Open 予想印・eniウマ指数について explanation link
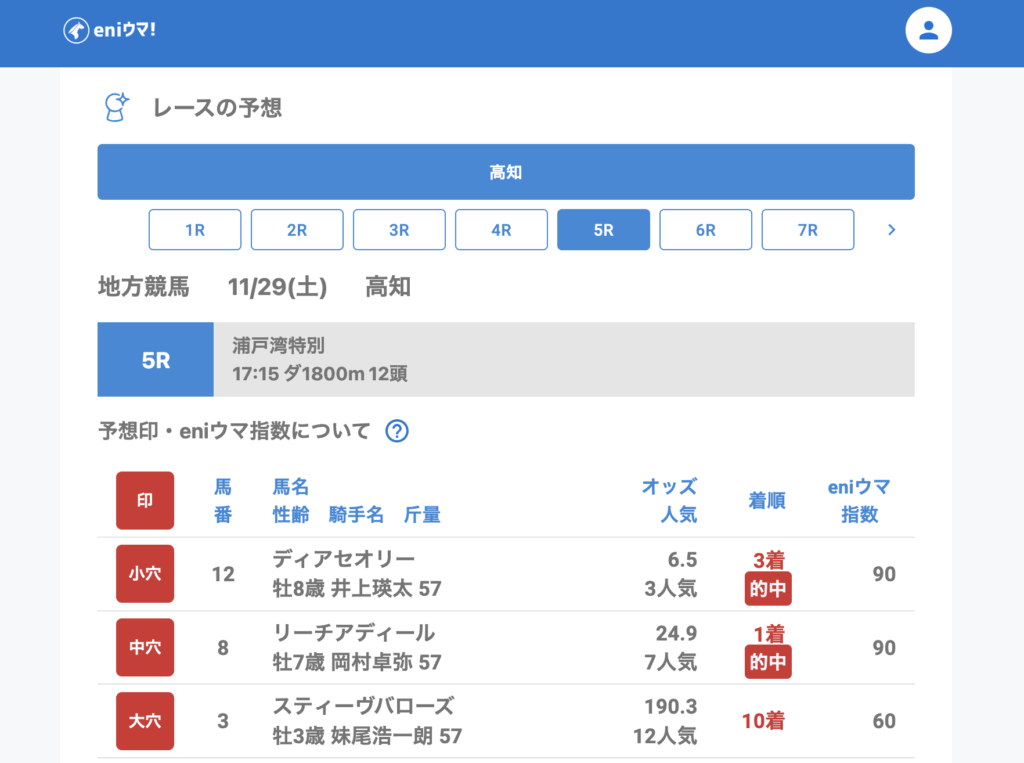 click(x=234, y=431)
